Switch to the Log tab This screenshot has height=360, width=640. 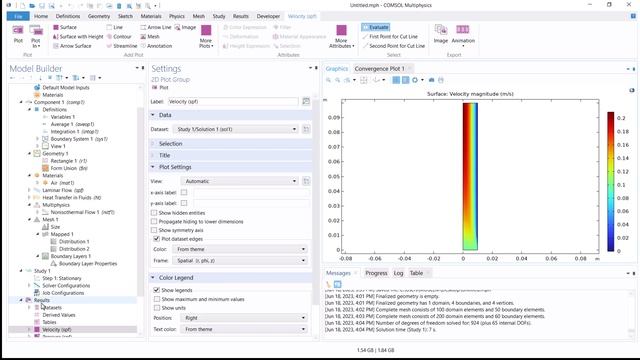tap(398, 273)
